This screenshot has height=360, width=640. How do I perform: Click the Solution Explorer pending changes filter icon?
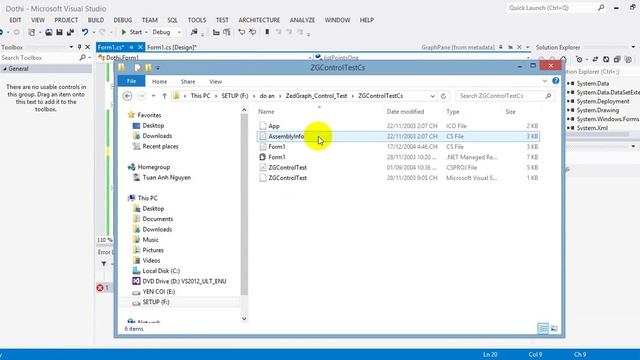[580, 60]
